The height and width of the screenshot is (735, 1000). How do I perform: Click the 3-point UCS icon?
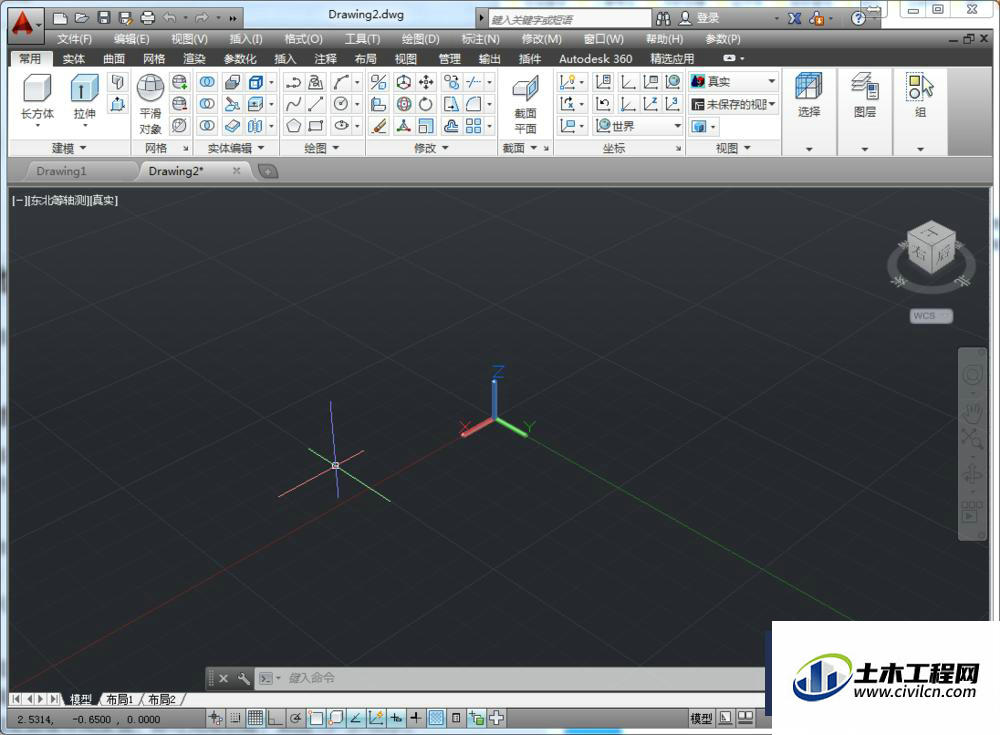(672, 103)
